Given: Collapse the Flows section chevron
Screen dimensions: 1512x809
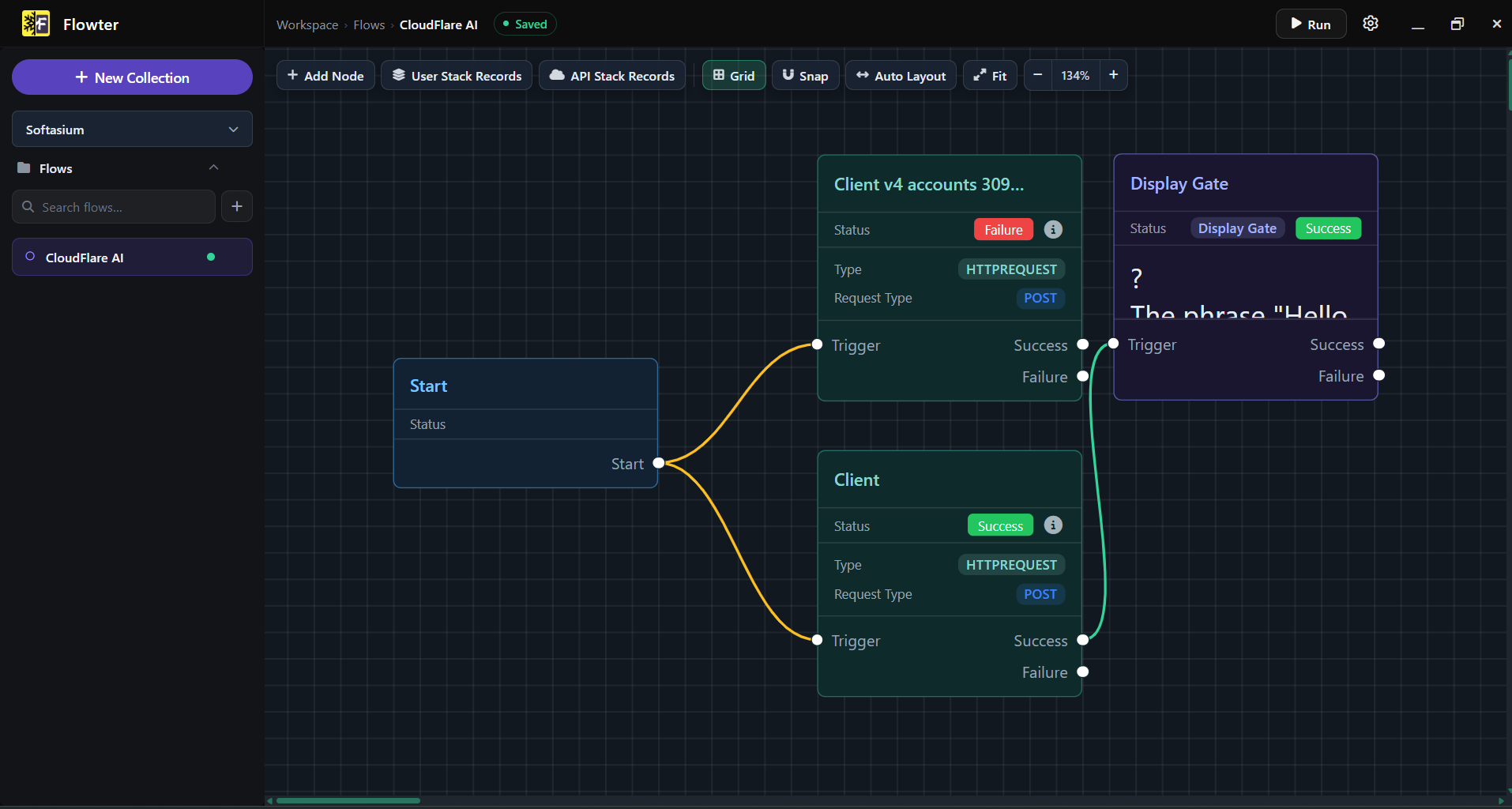Looking at the screenshot, I should click(x=213, y=167).
